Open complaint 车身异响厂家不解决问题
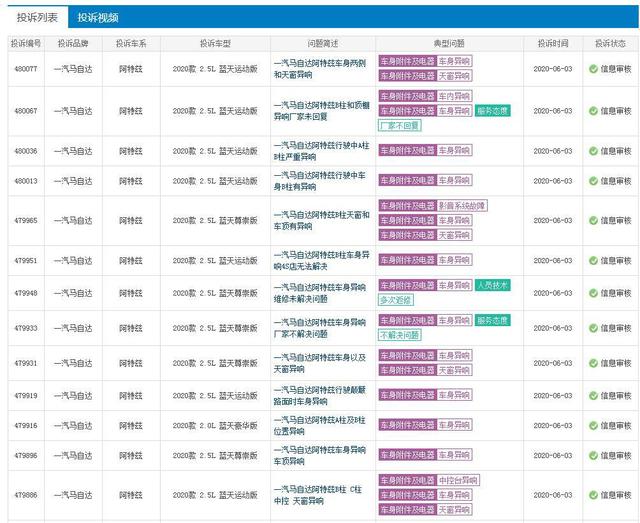The height and width of the screenshot is (523, 640). 320,328
